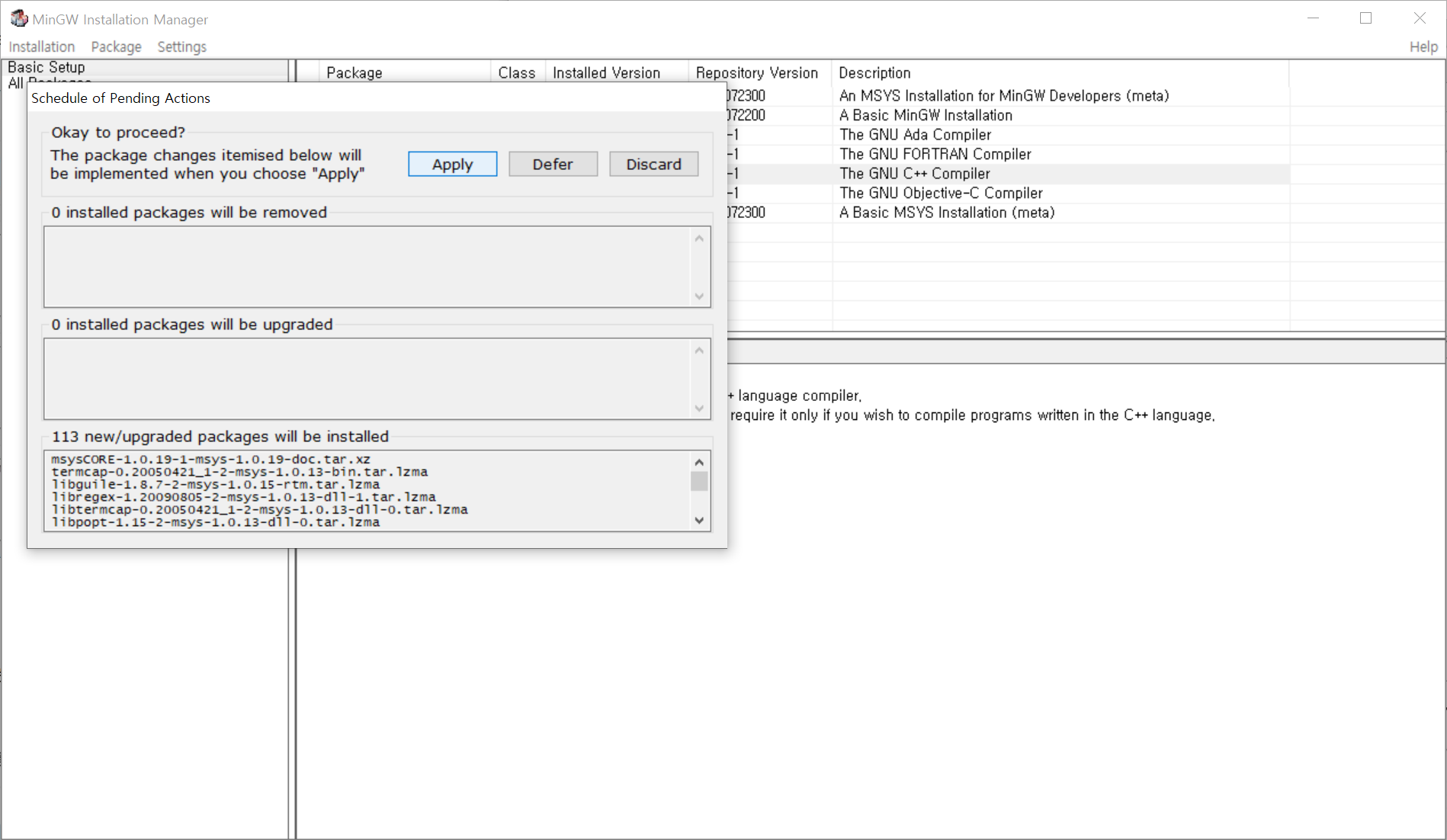The width and height of the screenshot is (1447, 840).
Task: Select libtermcap-0.20050421_1-2 dll-0 entry
Action: pyautogui.click(x=260, y=510)
